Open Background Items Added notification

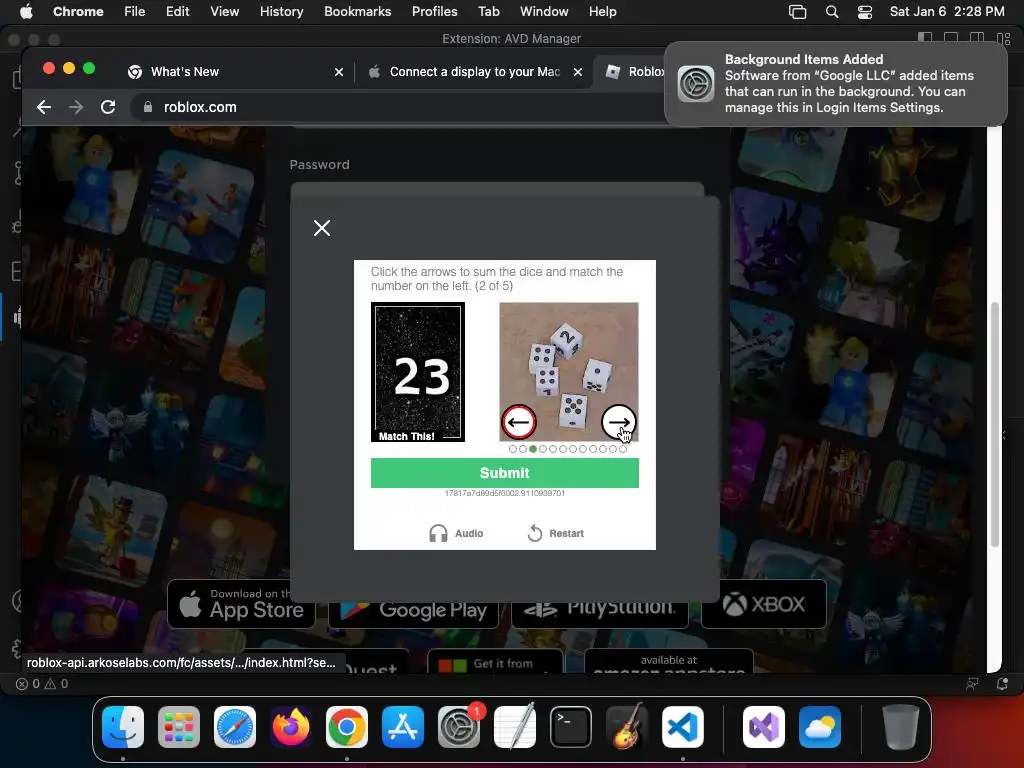836,84
